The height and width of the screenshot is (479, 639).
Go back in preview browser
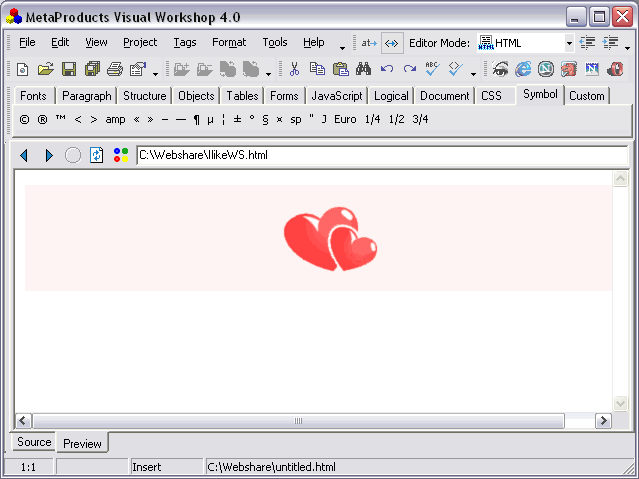pos(24,155)
